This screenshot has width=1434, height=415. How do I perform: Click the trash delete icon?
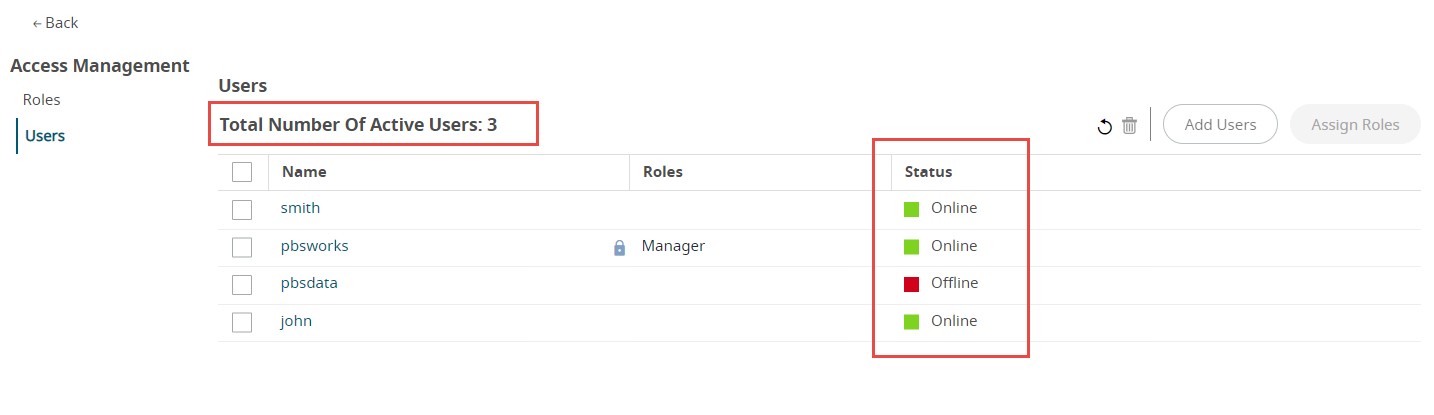coord(1129,126)
